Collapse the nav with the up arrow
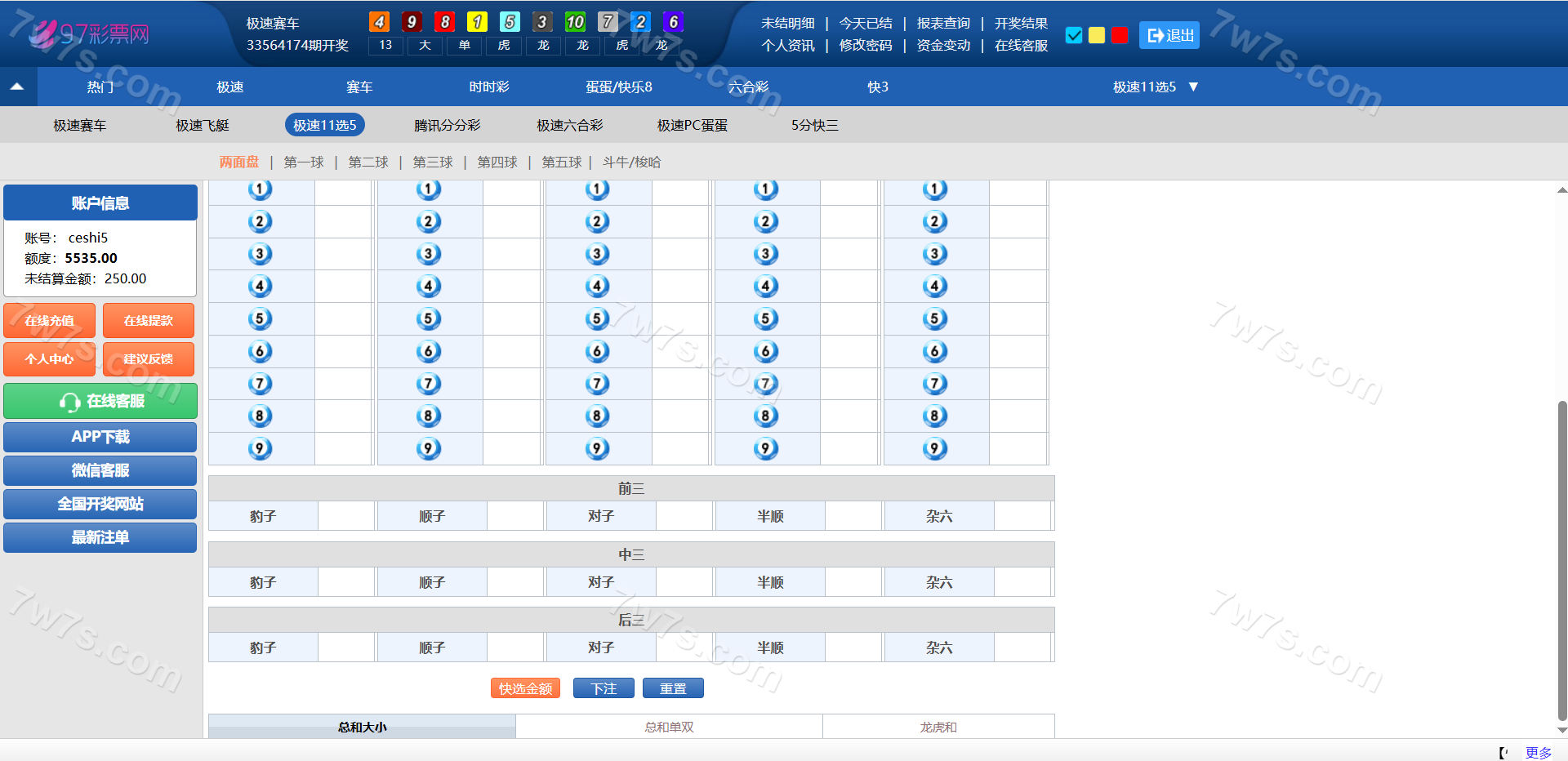Screen dimensions: 1568x761 click(x=17, y=87)
